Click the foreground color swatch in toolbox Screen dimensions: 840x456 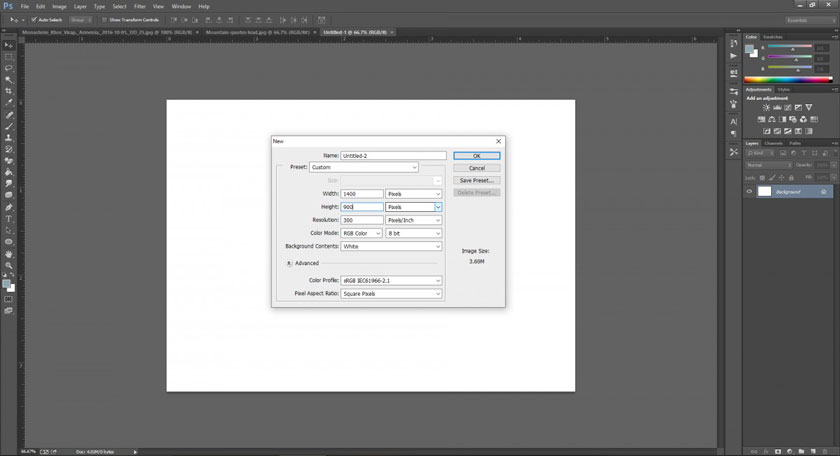(x=6, y=284)
